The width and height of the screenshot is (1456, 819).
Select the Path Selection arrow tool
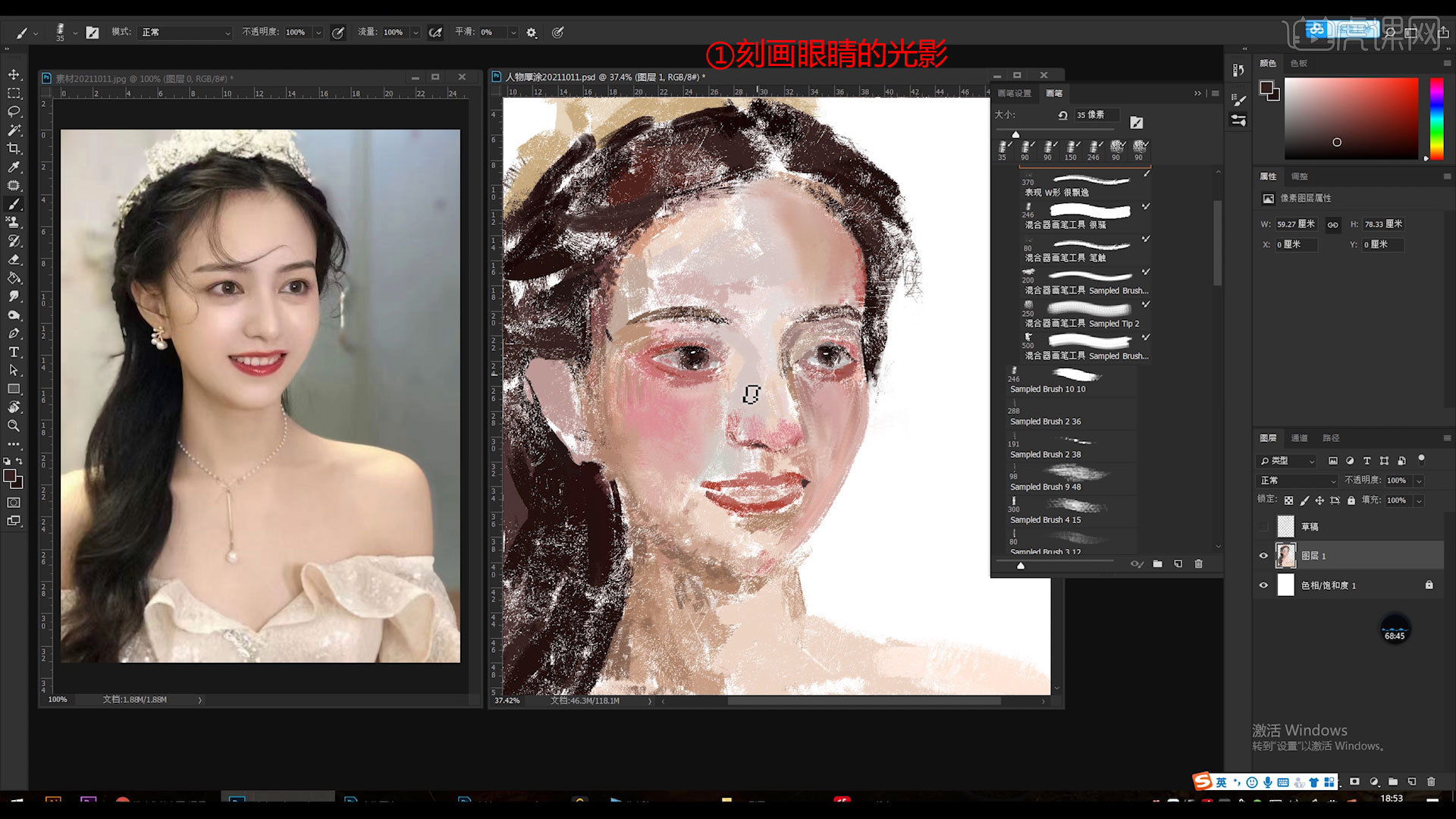click(x=14, y=370)
